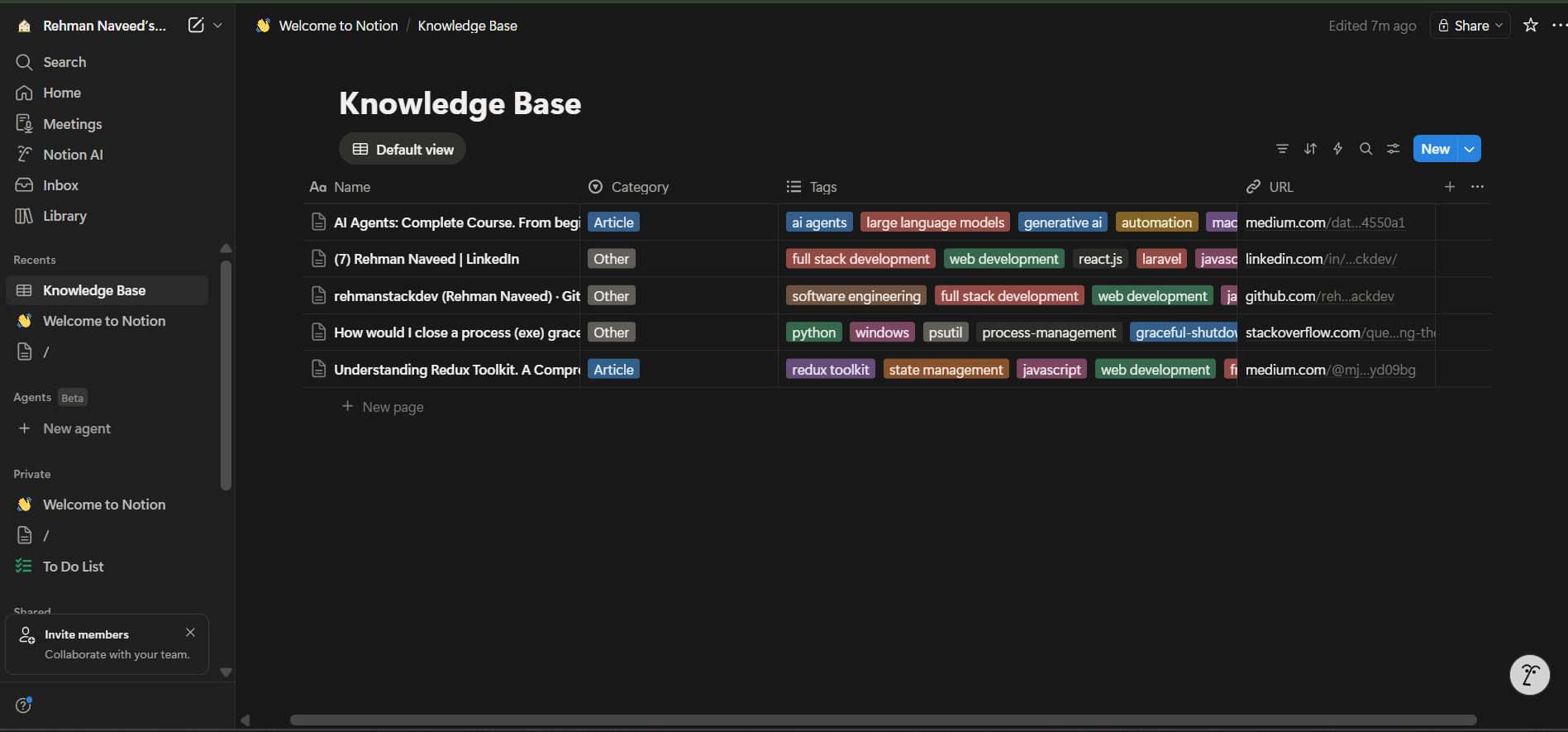Open Inbox from the sidebar
The image size is (1568, 732).
60,185
